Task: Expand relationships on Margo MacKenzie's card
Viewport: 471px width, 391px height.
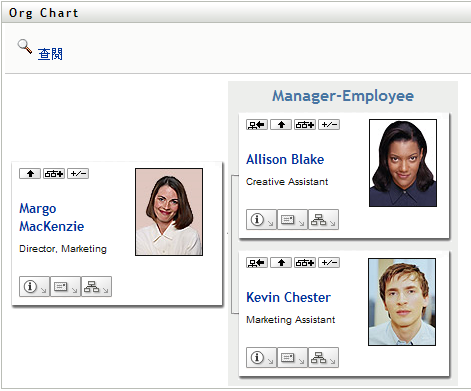Action: 54,174
